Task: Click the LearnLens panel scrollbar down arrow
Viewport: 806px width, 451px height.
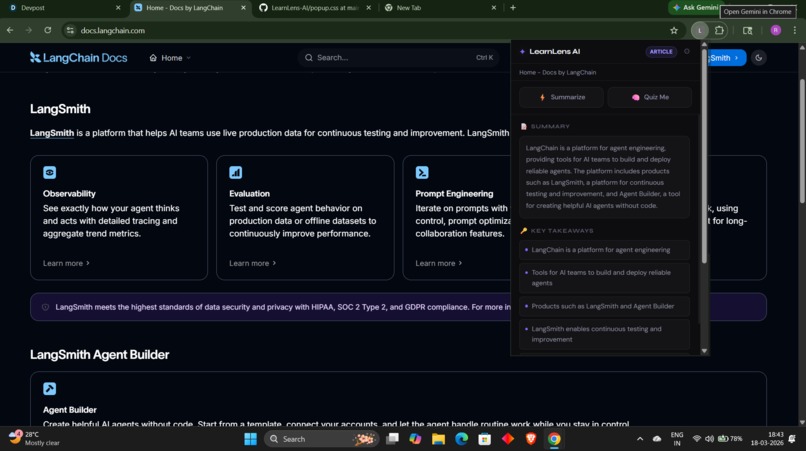Action: (704, 351)
